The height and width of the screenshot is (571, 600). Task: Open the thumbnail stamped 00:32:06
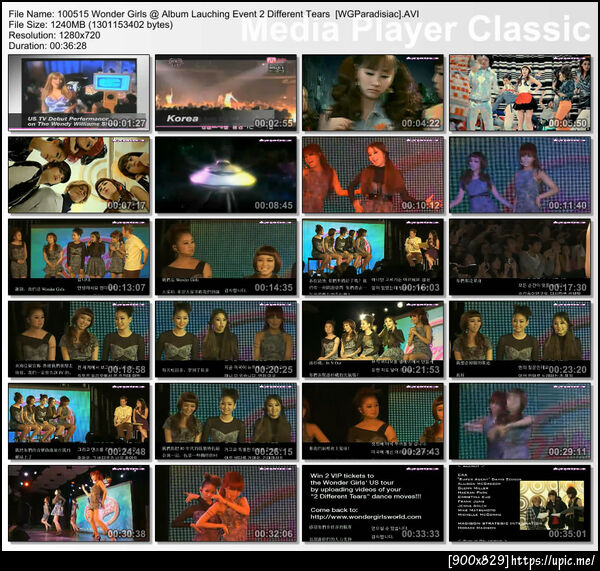pos(226,504)
